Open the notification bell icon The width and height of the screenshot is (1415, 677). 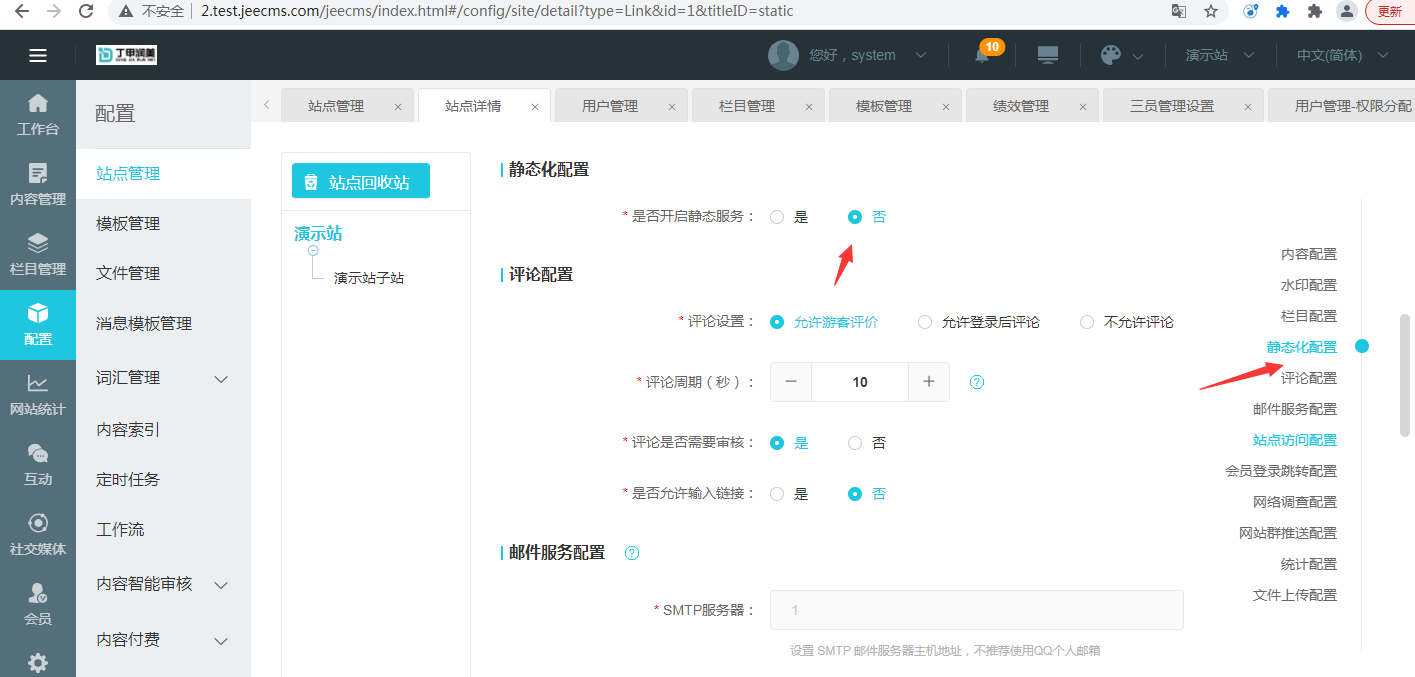982,56
